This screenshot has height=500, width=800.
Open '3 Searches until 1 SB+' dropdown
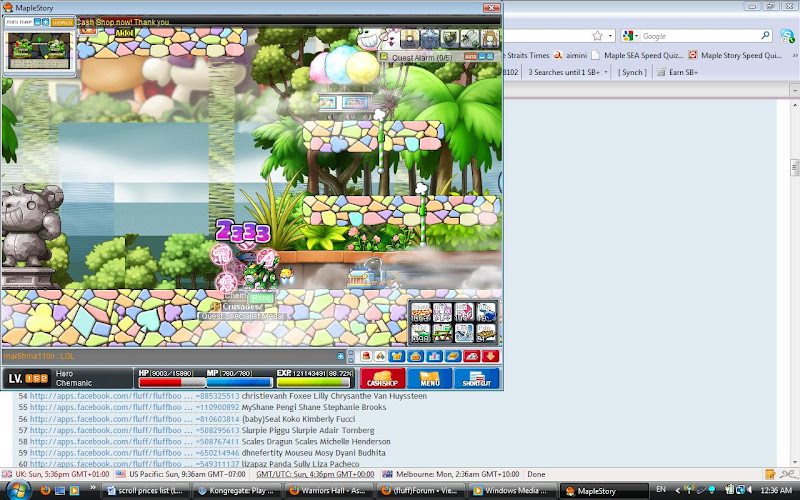point(567,72)
